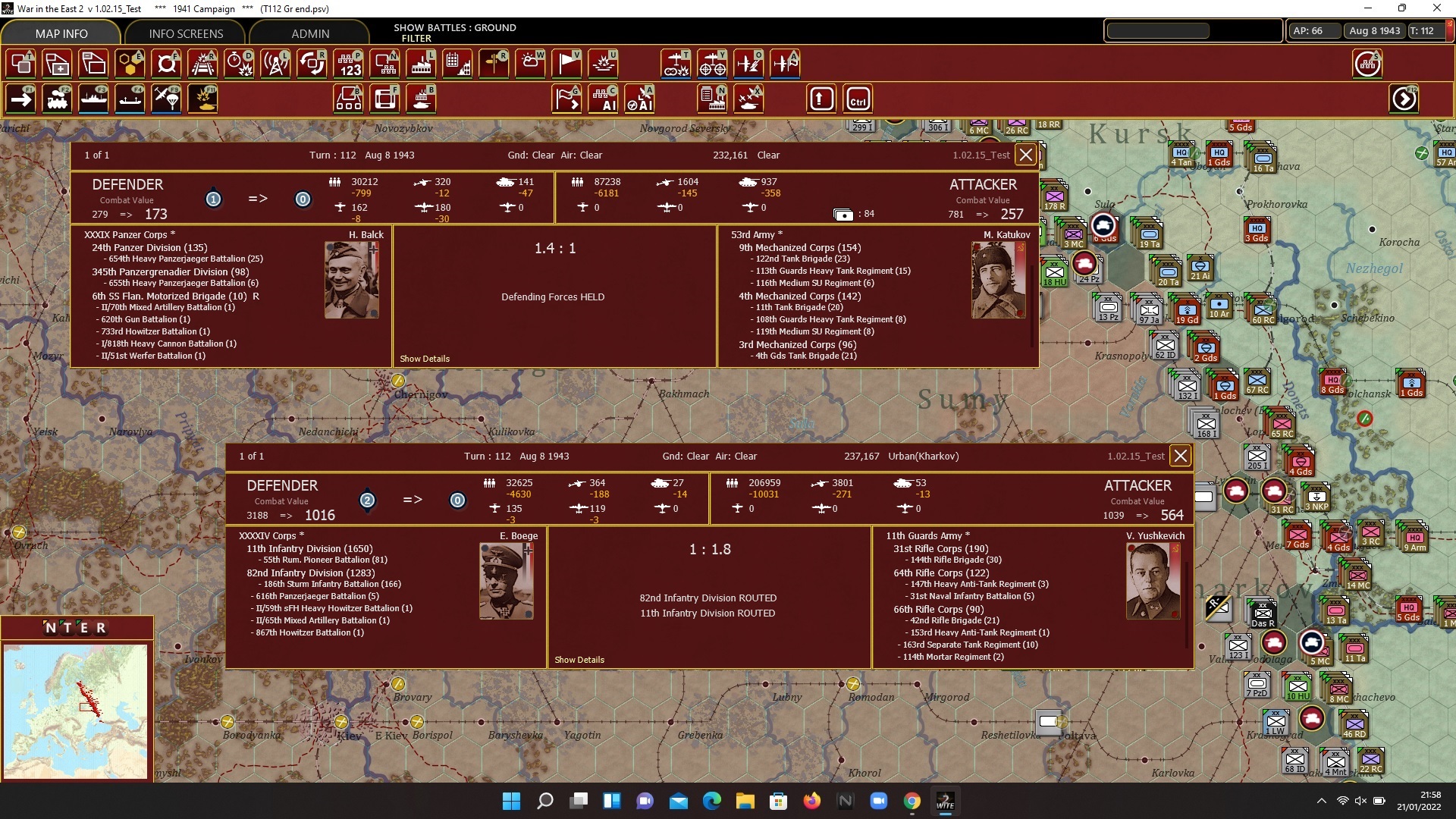1456x819 pixels.
Task: Select the F11 show ground battles mode
Action: [x=203, y=99]
